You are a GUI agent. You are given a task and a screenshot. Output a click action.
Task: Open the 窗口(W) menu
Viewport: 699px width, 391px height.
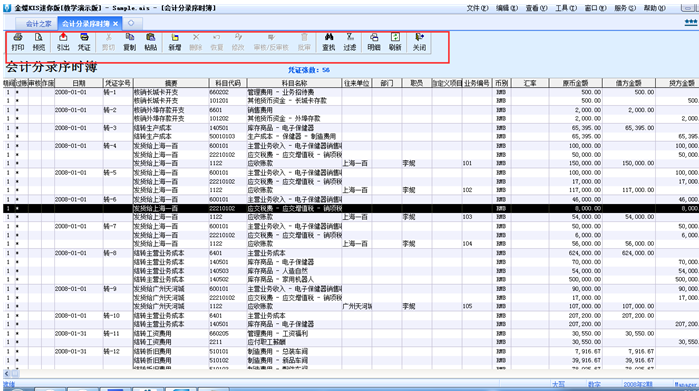click(595, 8)
